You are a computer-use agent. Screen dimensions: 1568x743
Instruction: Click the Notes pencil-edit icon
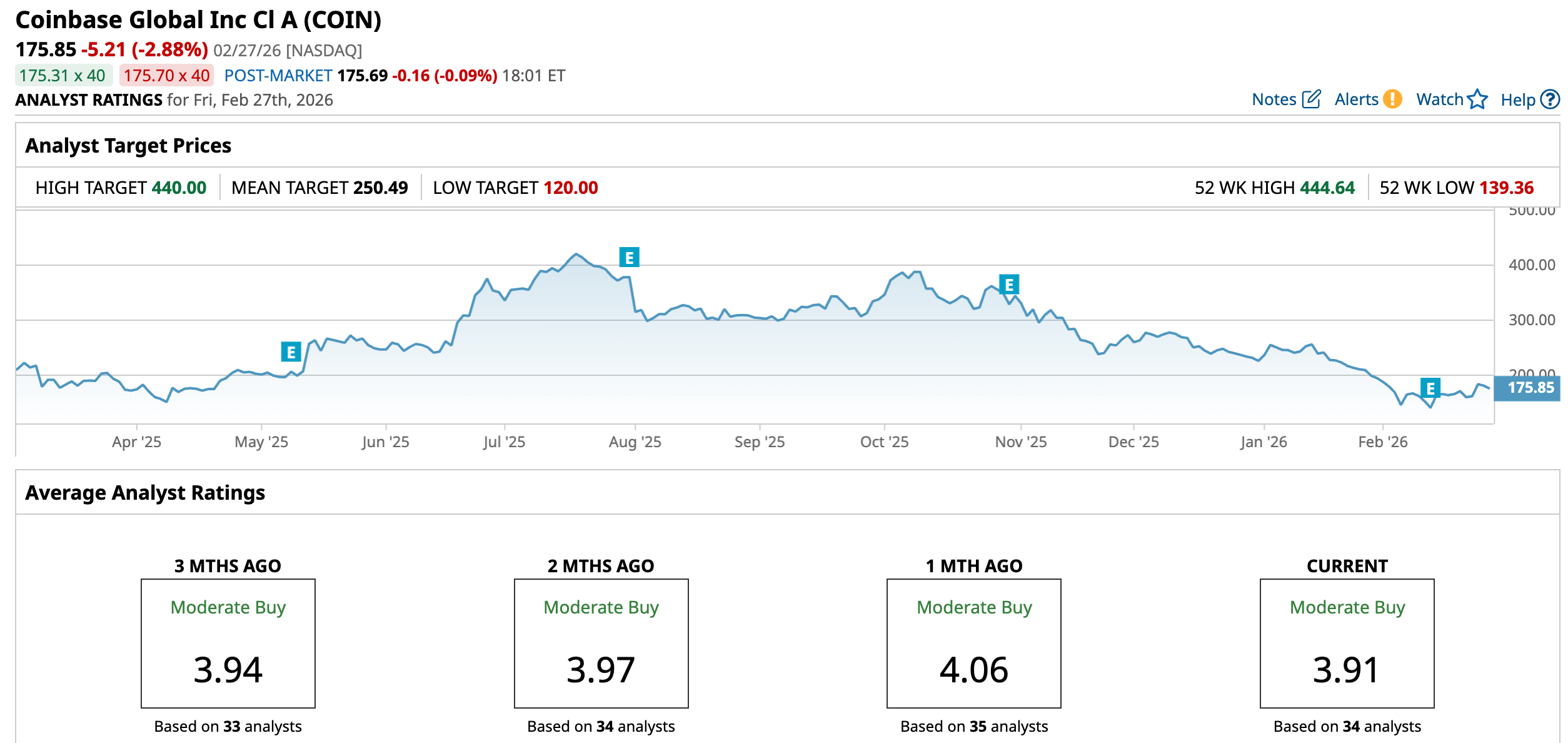[1311, 99]
